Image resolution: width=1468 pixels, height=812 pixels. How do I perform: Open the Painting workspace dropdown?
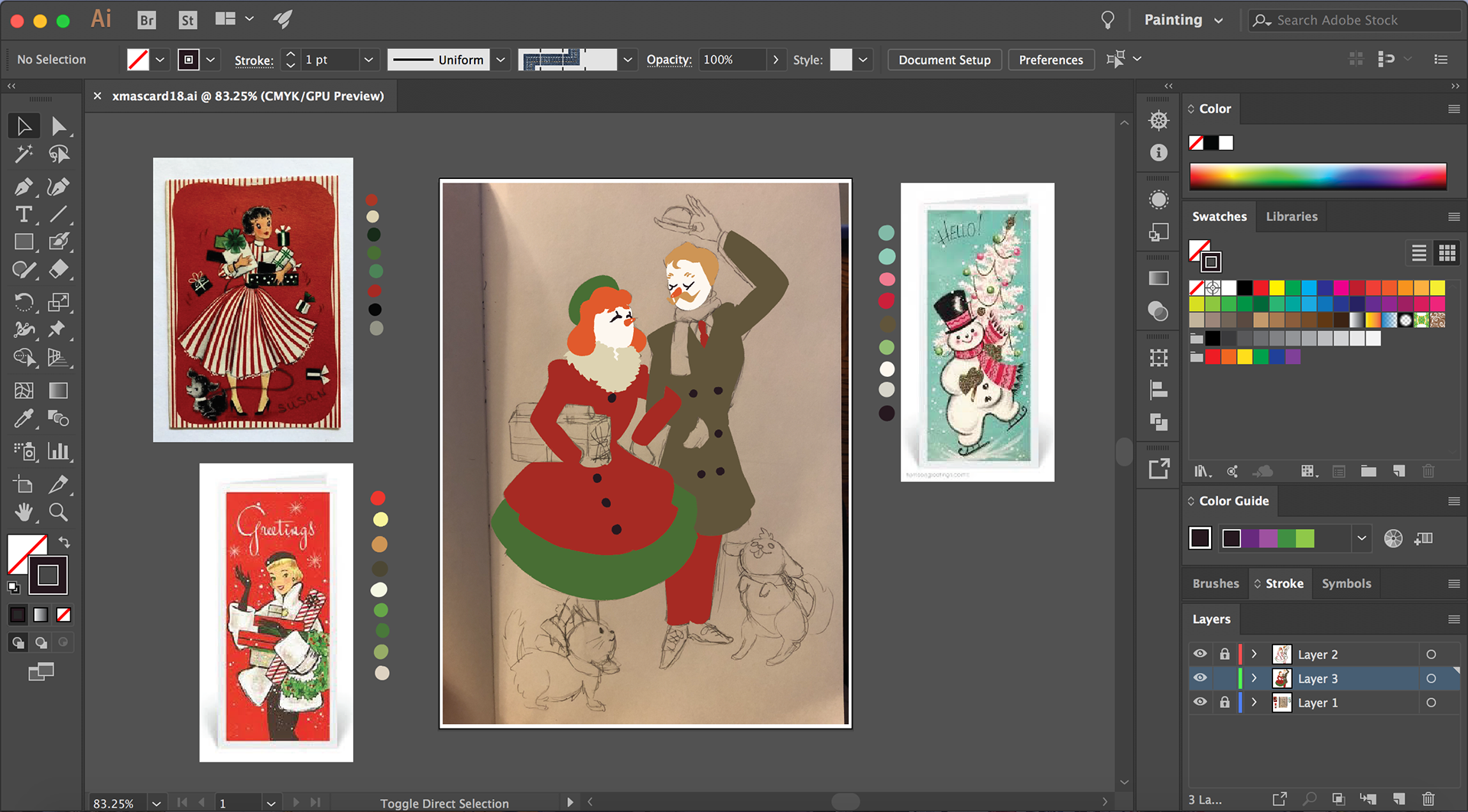coord(1183,20)
